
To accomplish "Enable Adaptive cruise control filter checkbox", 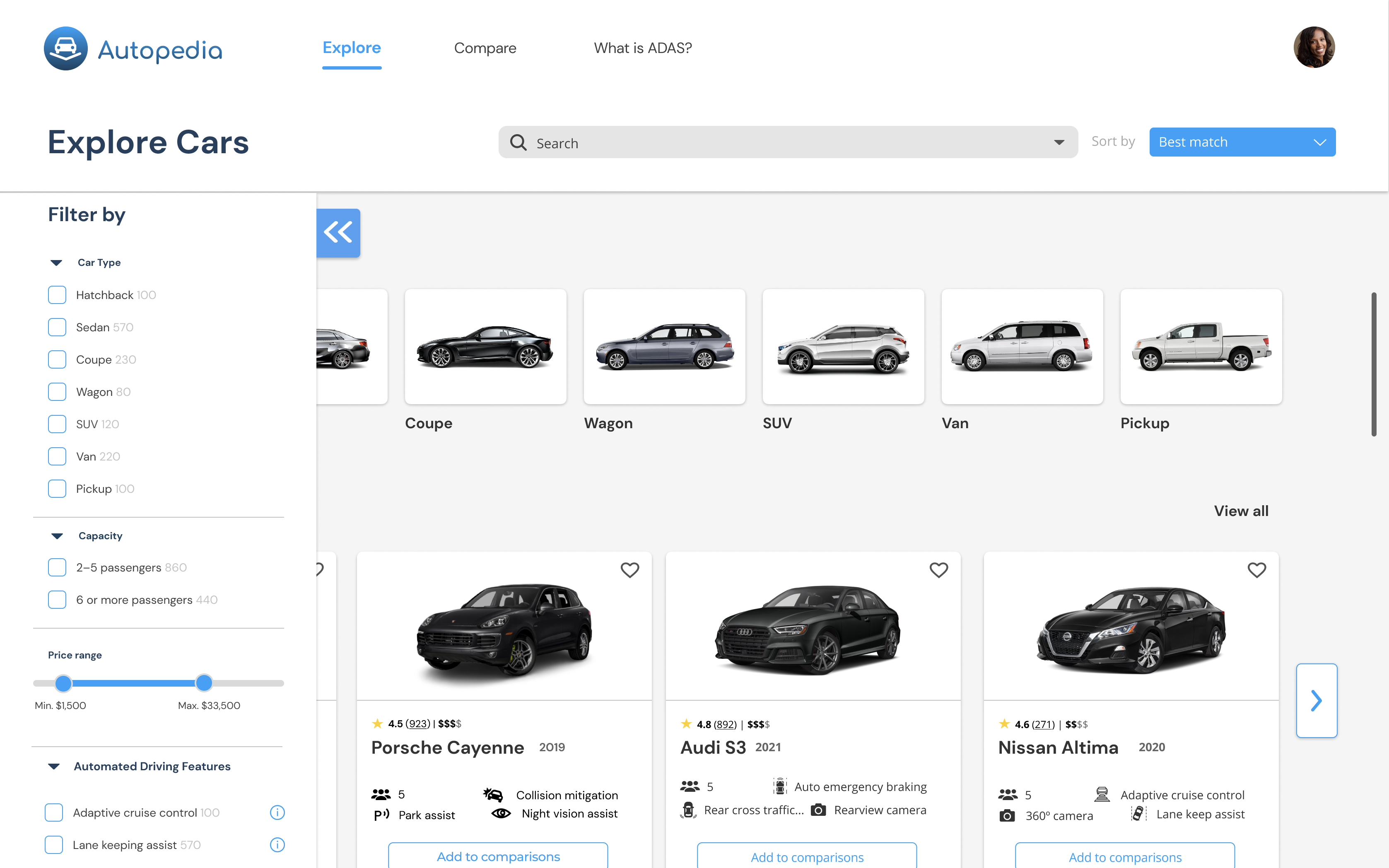I will click(53, 813).
